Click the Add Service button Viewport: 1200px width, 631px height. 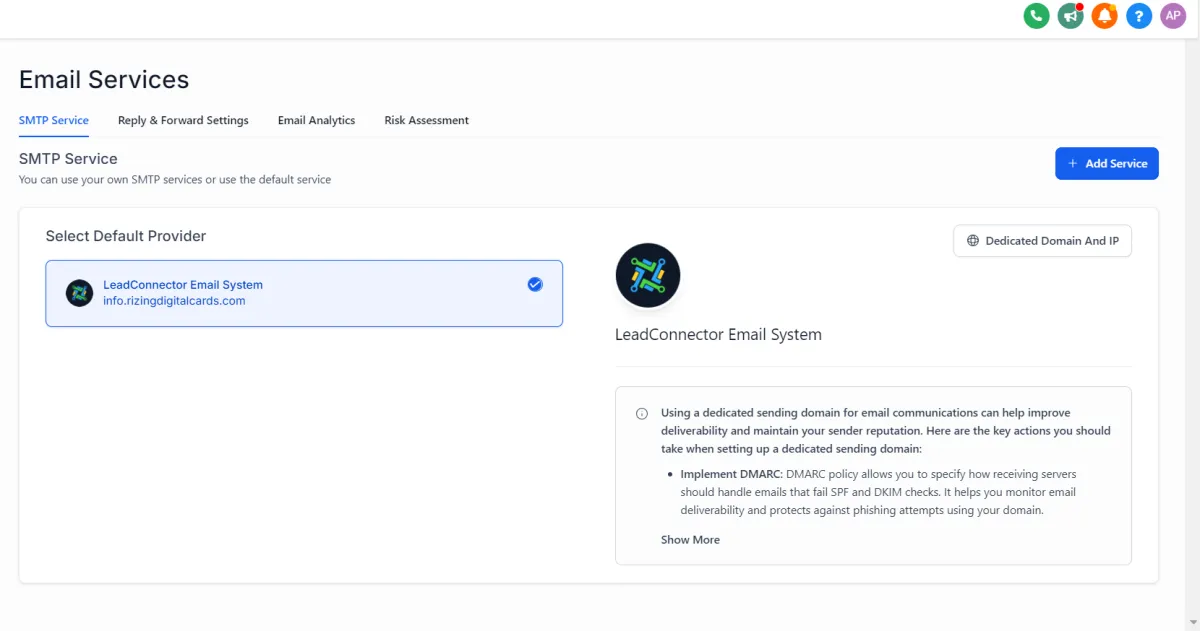[x=1106, y=164]
